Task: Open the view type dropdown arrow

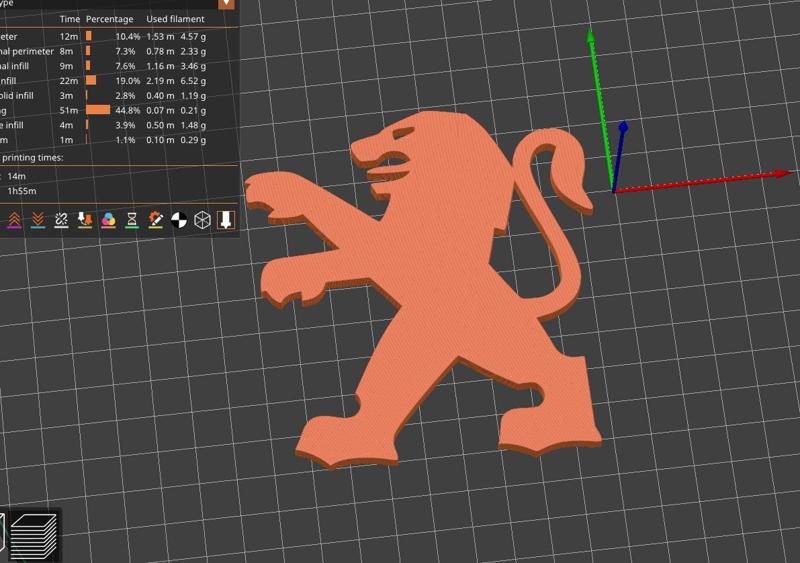Action: (226, 4)
